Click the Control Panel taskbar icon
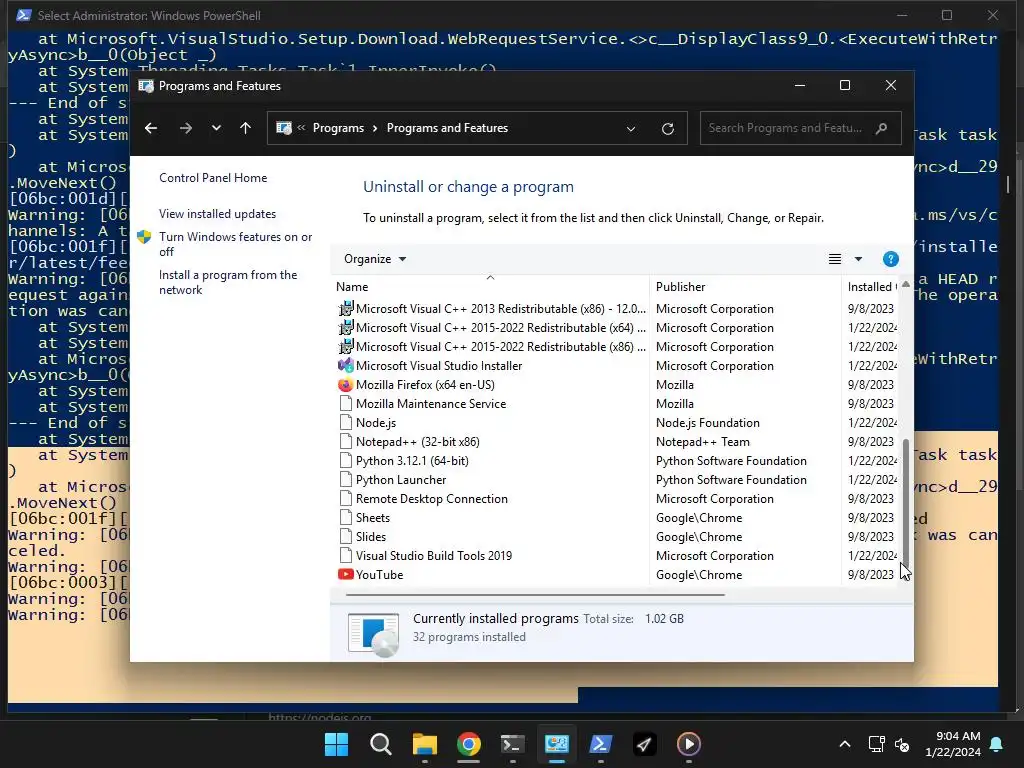This screenshot has height=768, width=1024. pos(556,744)
